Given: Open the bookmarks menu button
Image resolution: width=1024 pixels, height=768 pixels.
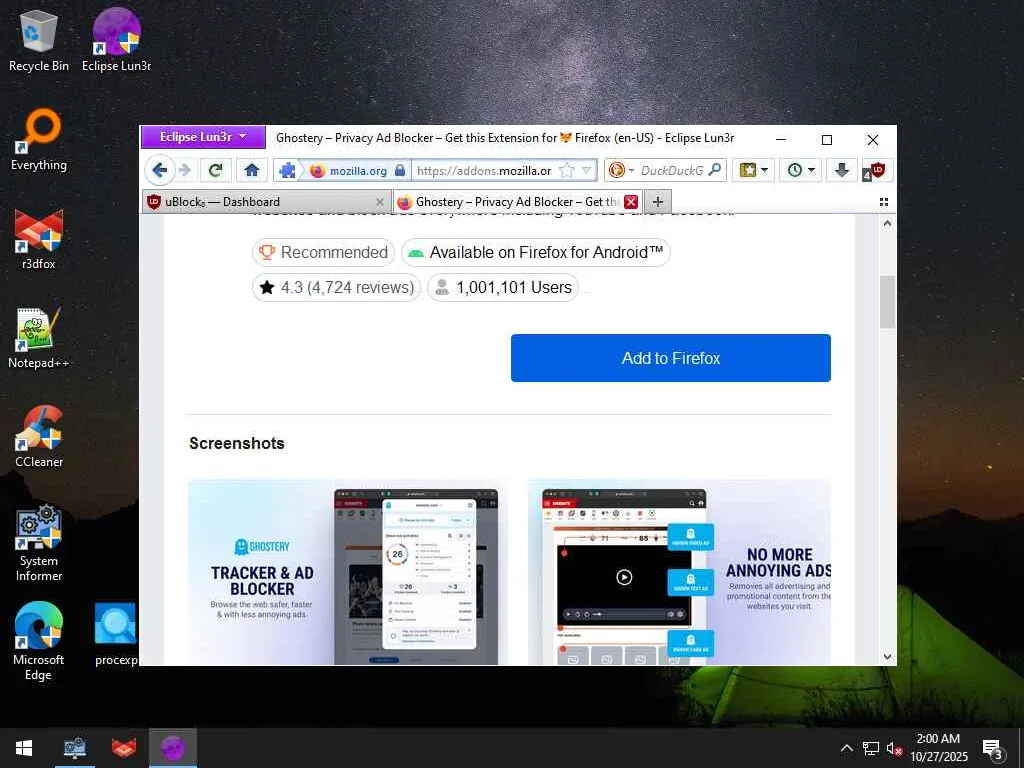Looking at the screenshot, I should 753,170.
